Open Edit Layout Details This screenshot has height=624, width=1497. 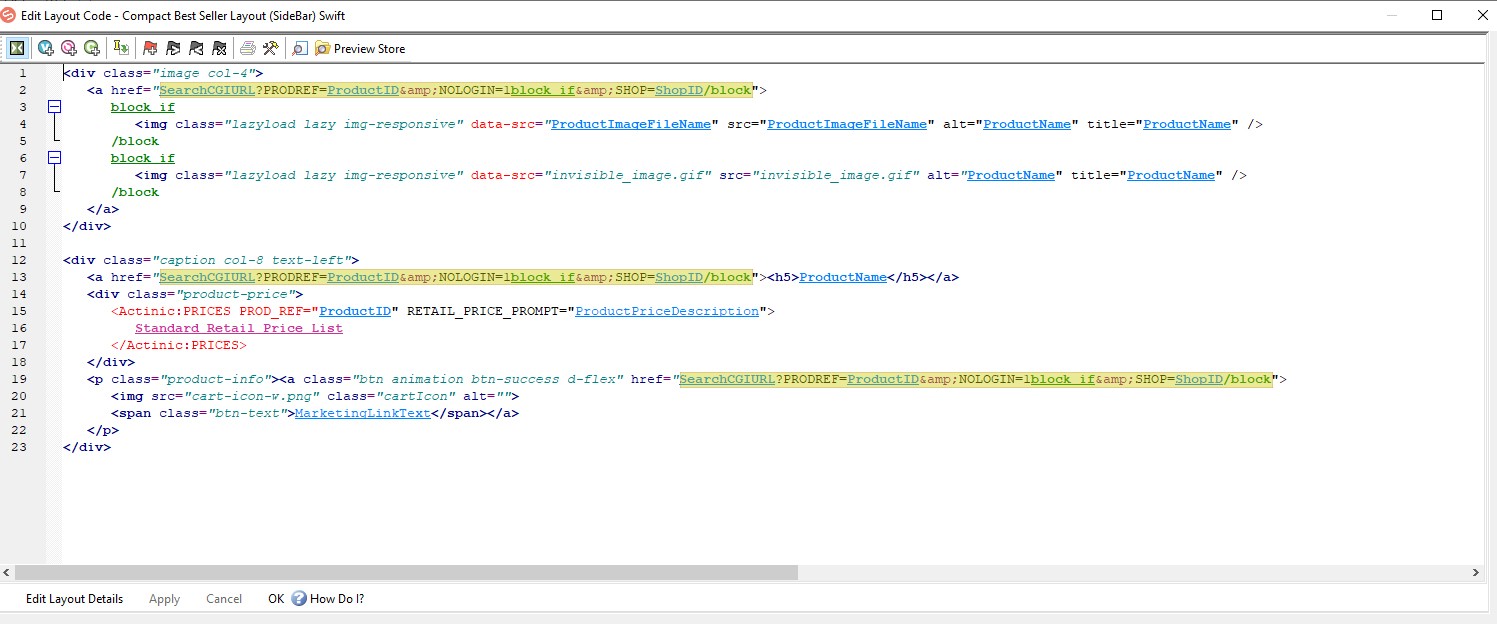[x=74, y=599]
